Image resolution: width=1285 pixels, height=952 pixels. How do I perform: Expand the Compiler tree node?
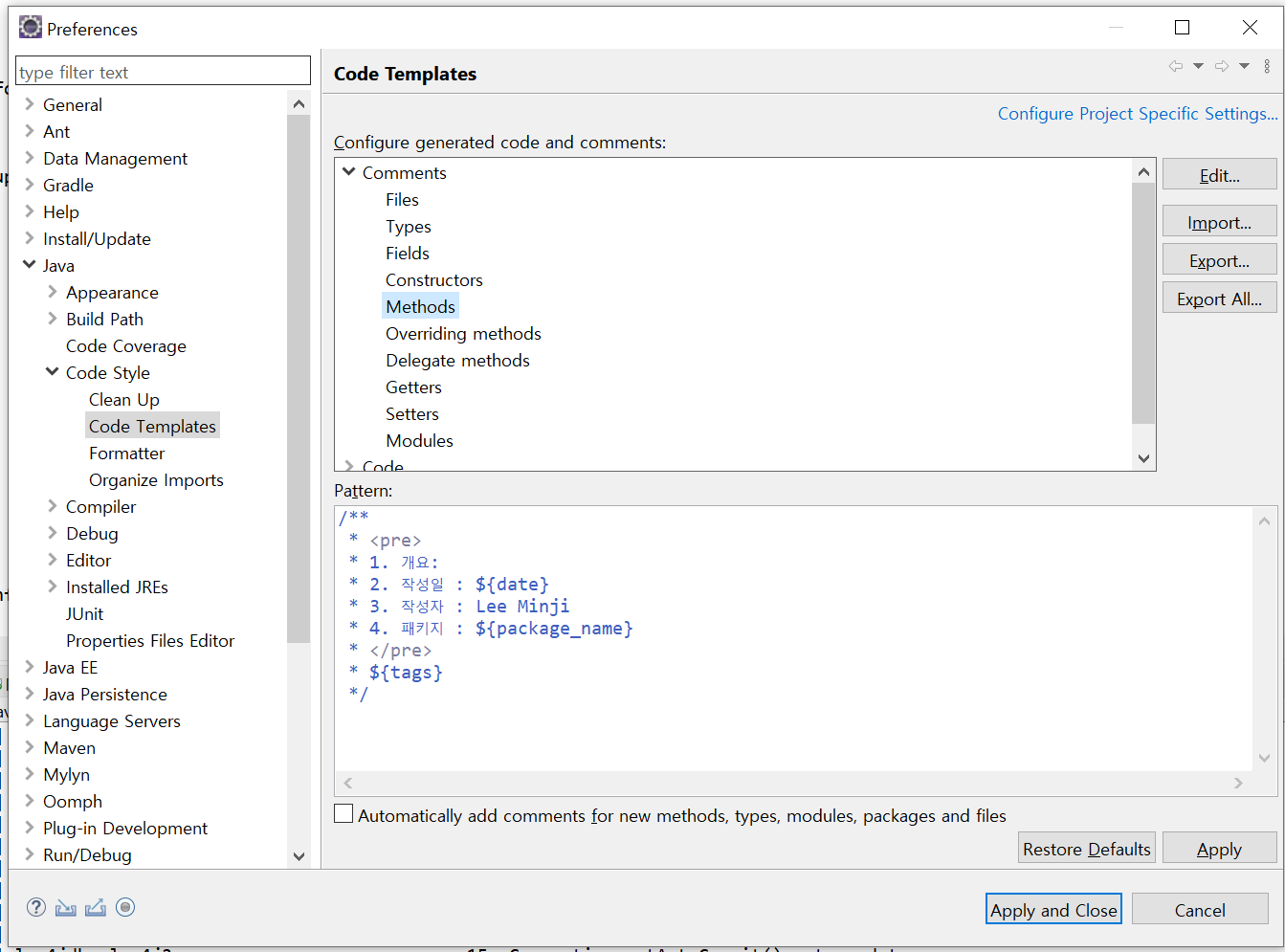(x=53, y=506)
